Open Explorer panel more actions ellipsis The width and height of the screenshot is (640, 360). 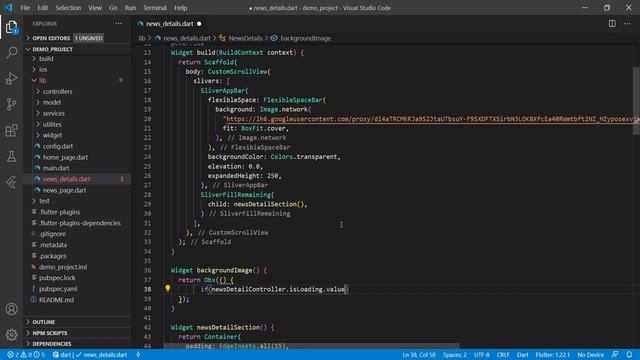[118, 24]
